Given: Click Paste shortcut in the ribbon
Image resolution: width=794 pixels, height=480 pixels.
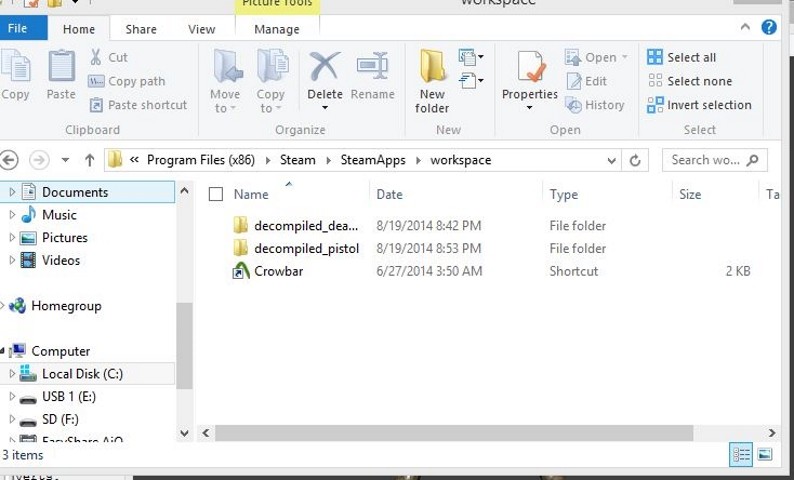Looking at the screenshot, I should [x=138, y=105].
